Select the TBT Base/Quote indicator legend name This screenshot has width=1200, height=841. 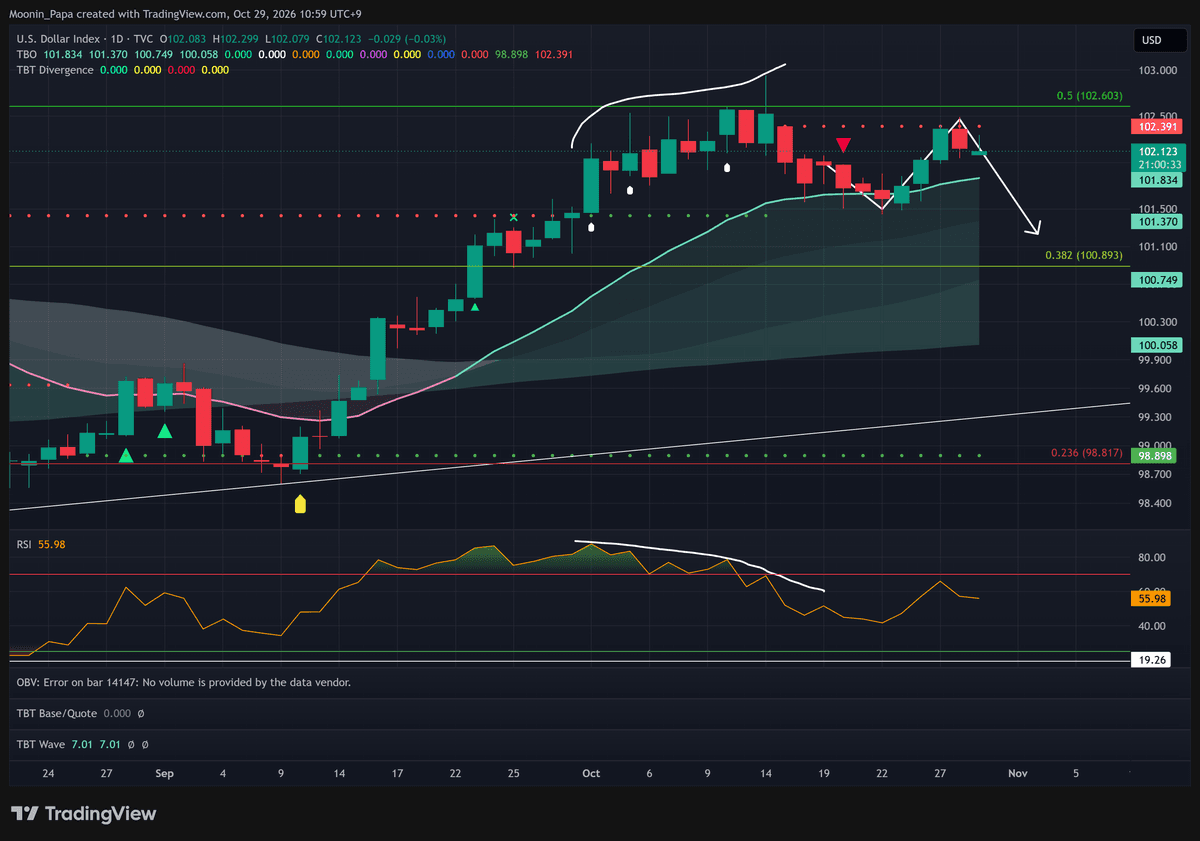(x=56, y=714)
